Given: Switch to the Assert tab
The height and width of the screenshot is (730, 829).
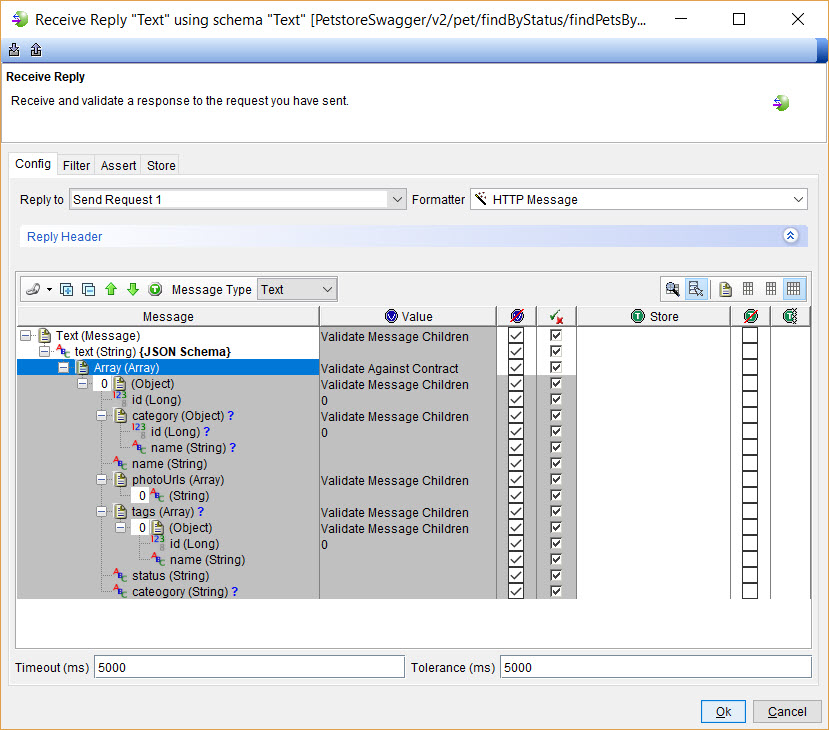Looking at the screenshot, I should [117, 165].
